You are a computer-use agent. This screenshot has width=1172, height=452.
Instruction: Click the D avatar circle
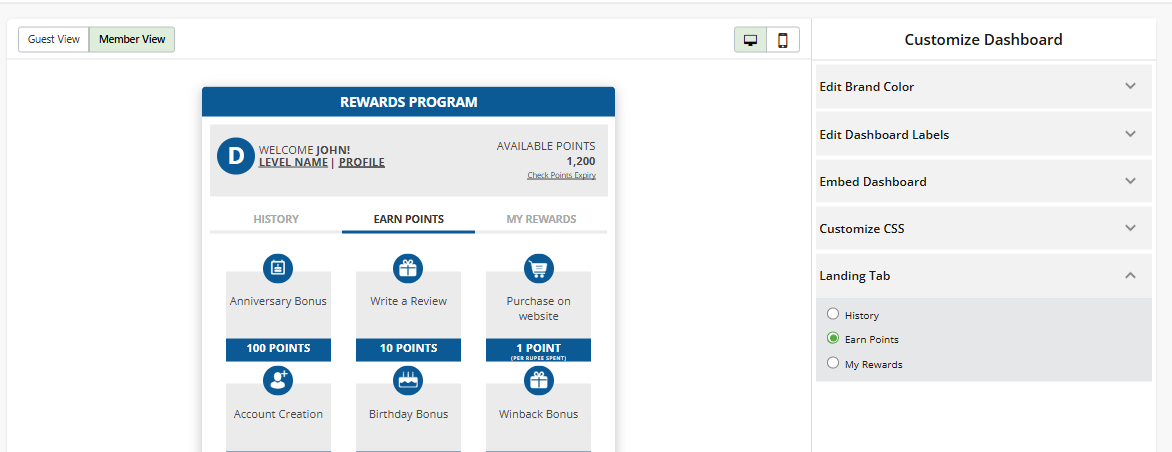tap(236, 156)
